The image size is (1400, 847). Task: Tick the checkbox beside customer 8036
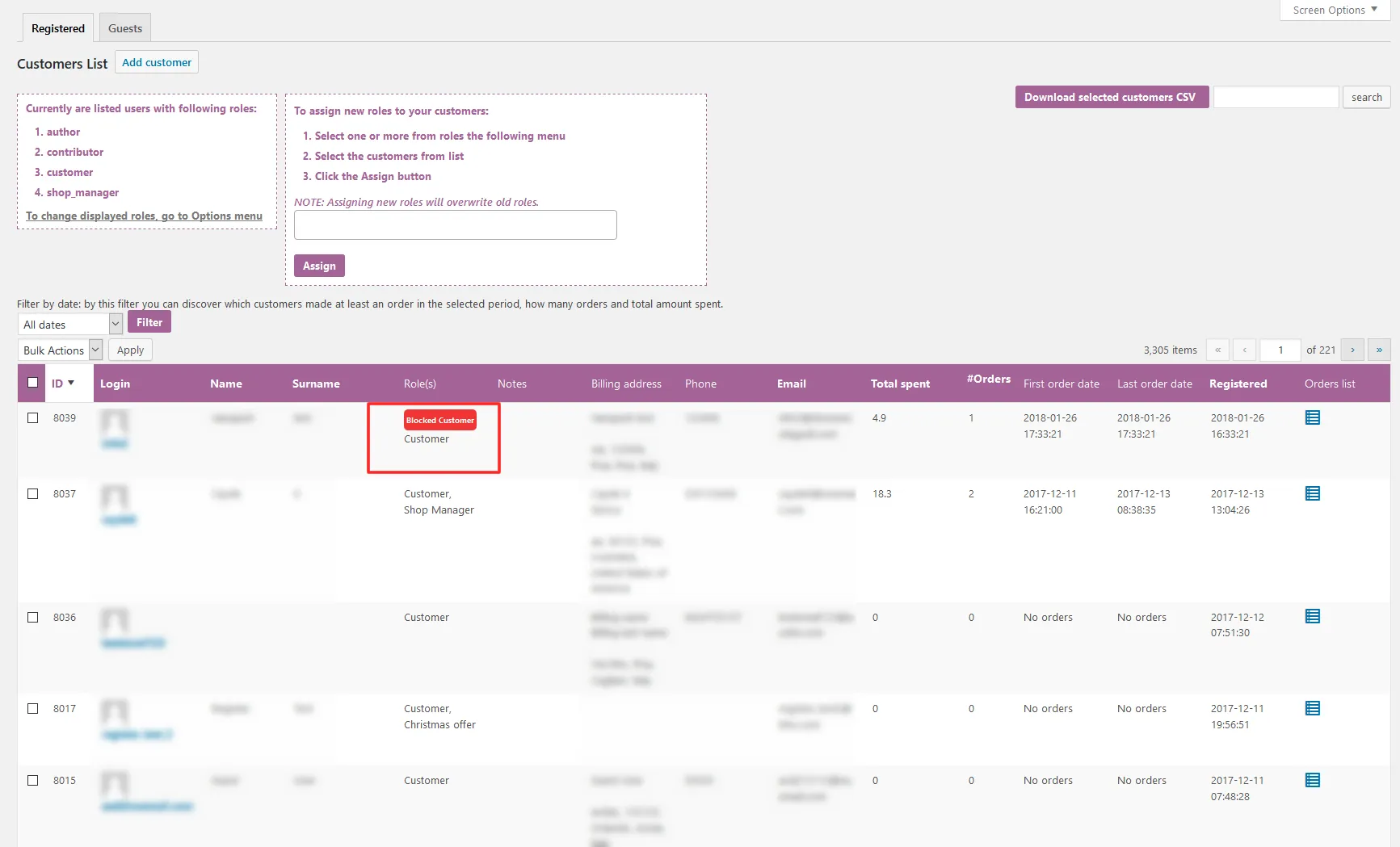(32, 617)
